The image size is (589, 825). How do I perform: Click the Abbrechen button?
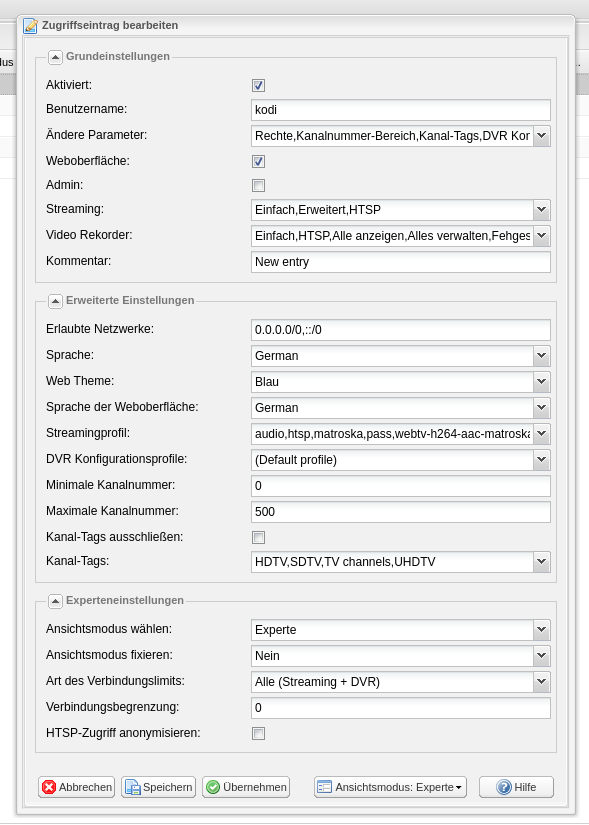[76, 787]
